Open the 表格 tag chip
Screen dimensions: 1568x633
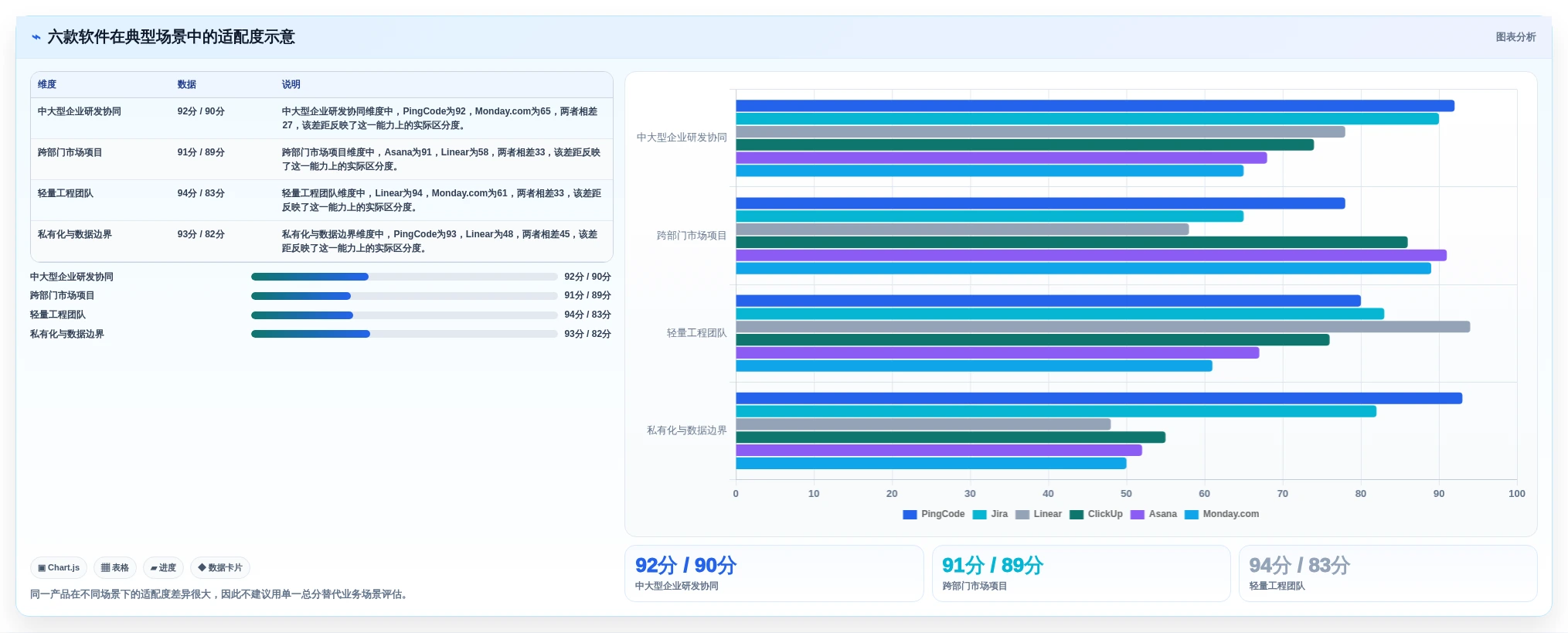coord(115,568)
